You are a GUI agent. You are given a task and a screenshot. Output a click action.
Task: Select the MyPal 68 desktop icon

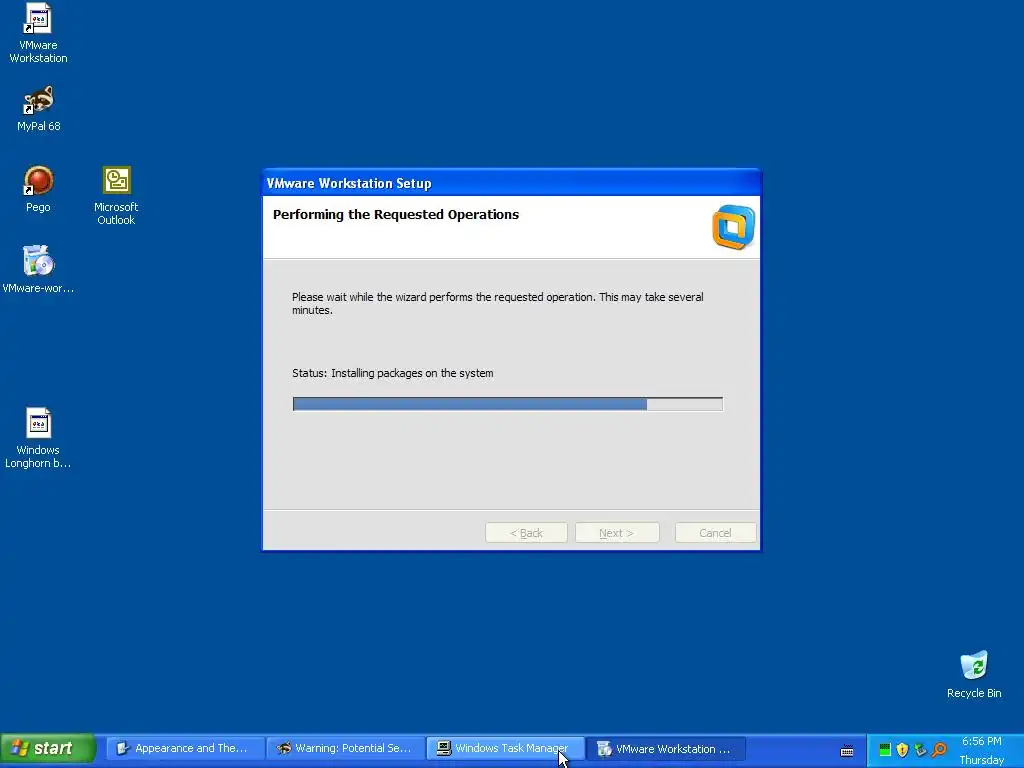click(x=38, y=108)
